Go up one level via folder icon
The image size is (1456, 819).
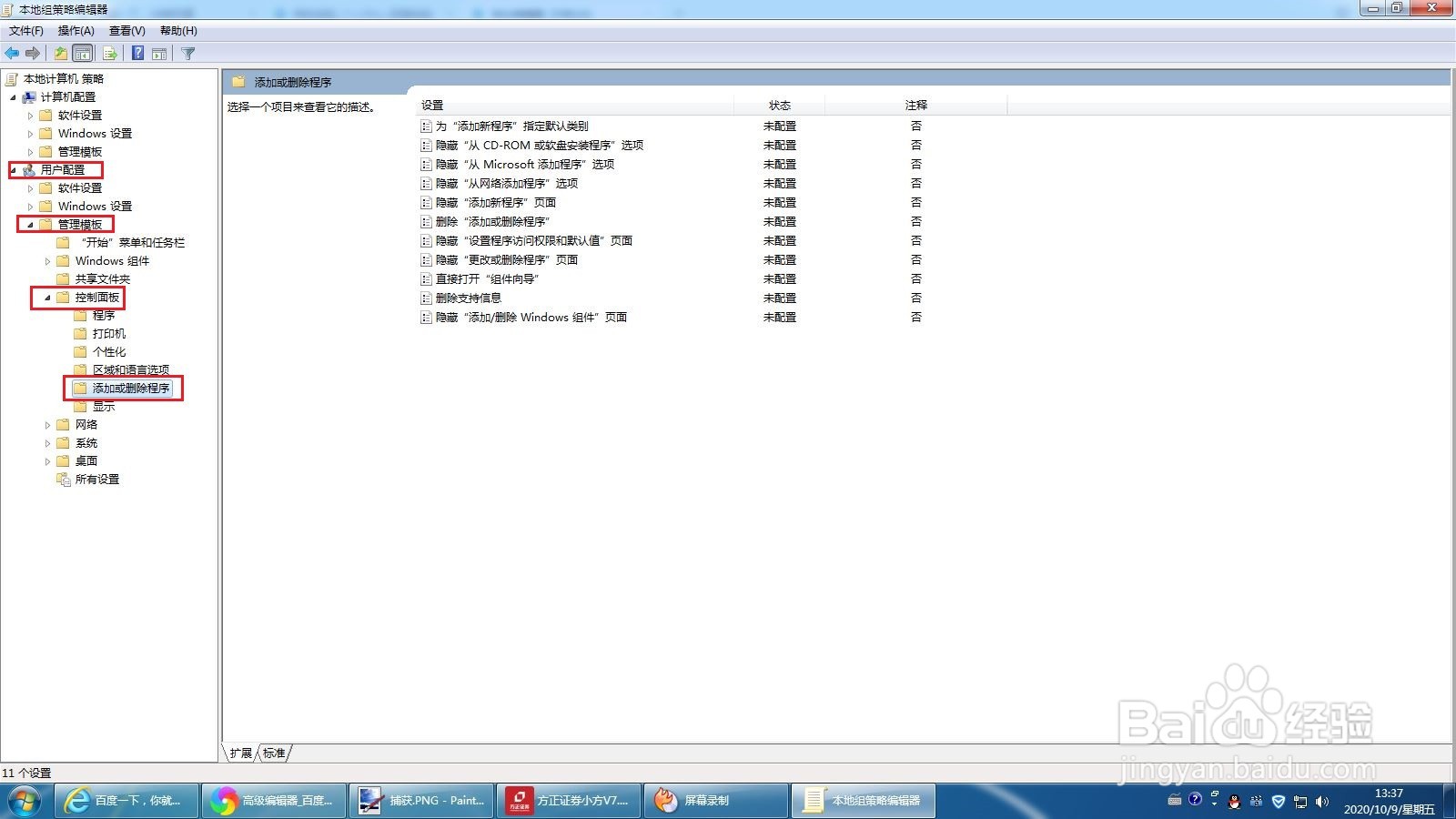(x=60, y=54)
